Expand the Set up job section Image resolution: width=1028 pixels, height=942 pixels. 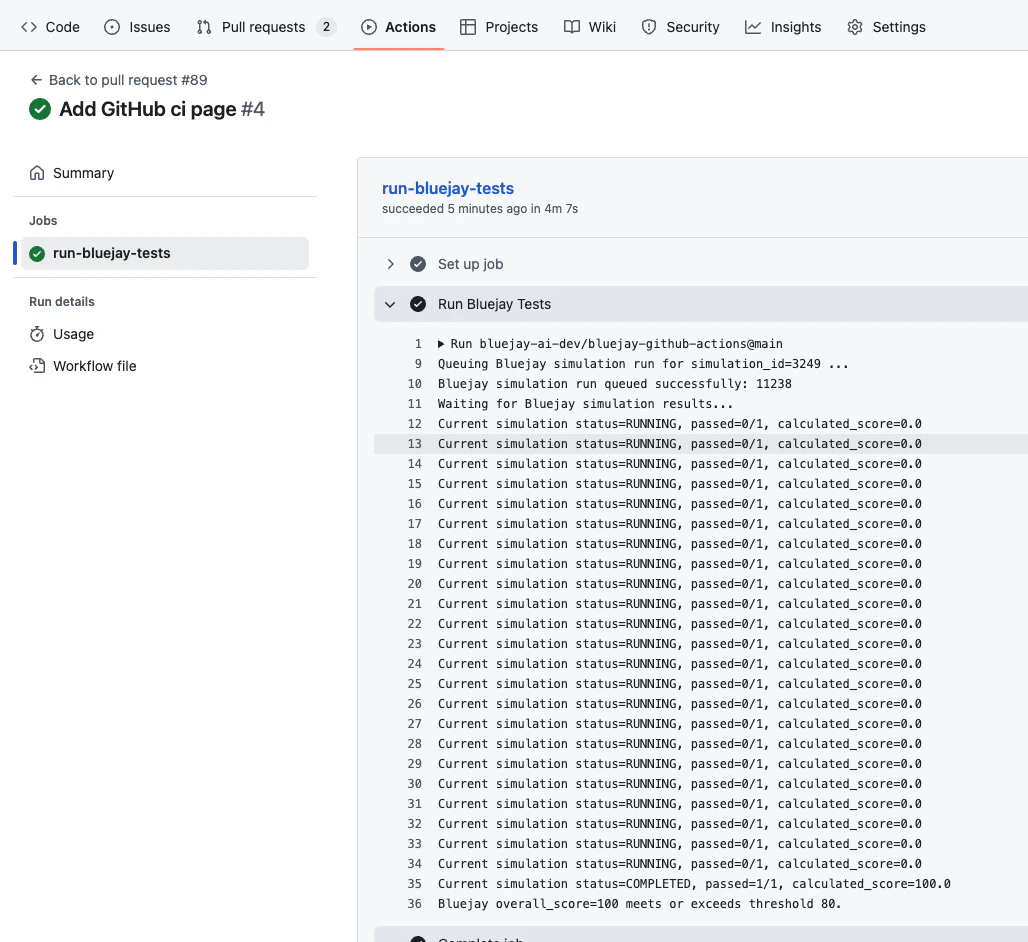point(390,264)
